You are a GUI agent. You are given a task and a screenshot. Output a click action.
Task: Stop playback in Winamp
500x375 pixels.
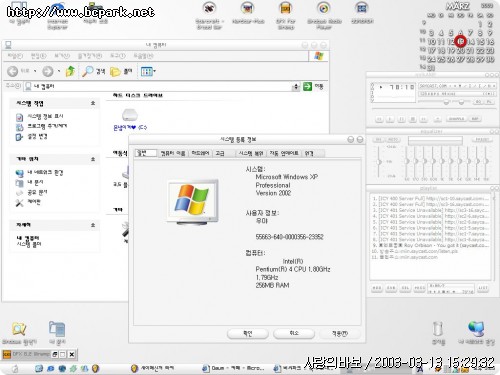[x=413, y=119]
